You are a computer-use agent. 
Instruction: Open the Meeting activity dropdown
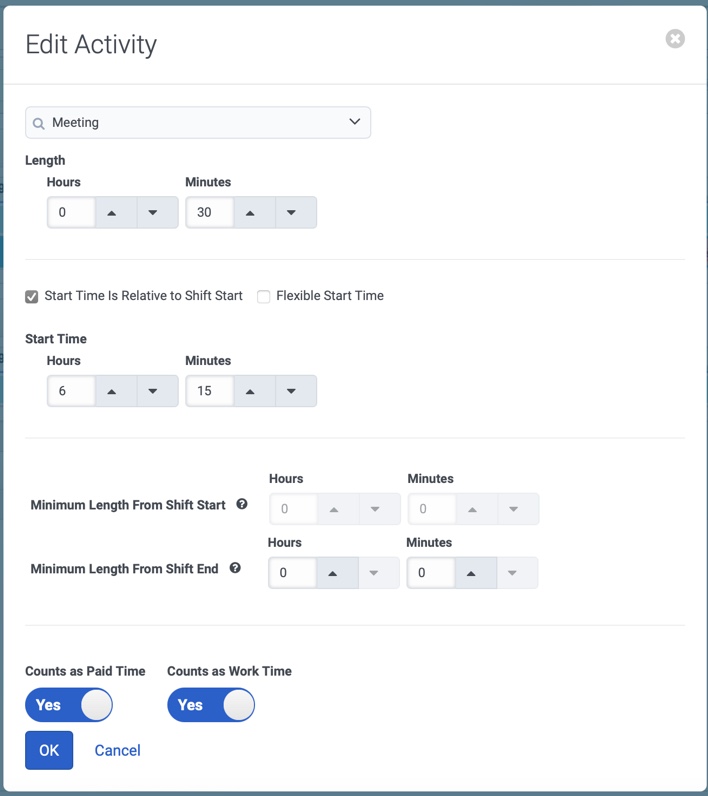[198, 122]
